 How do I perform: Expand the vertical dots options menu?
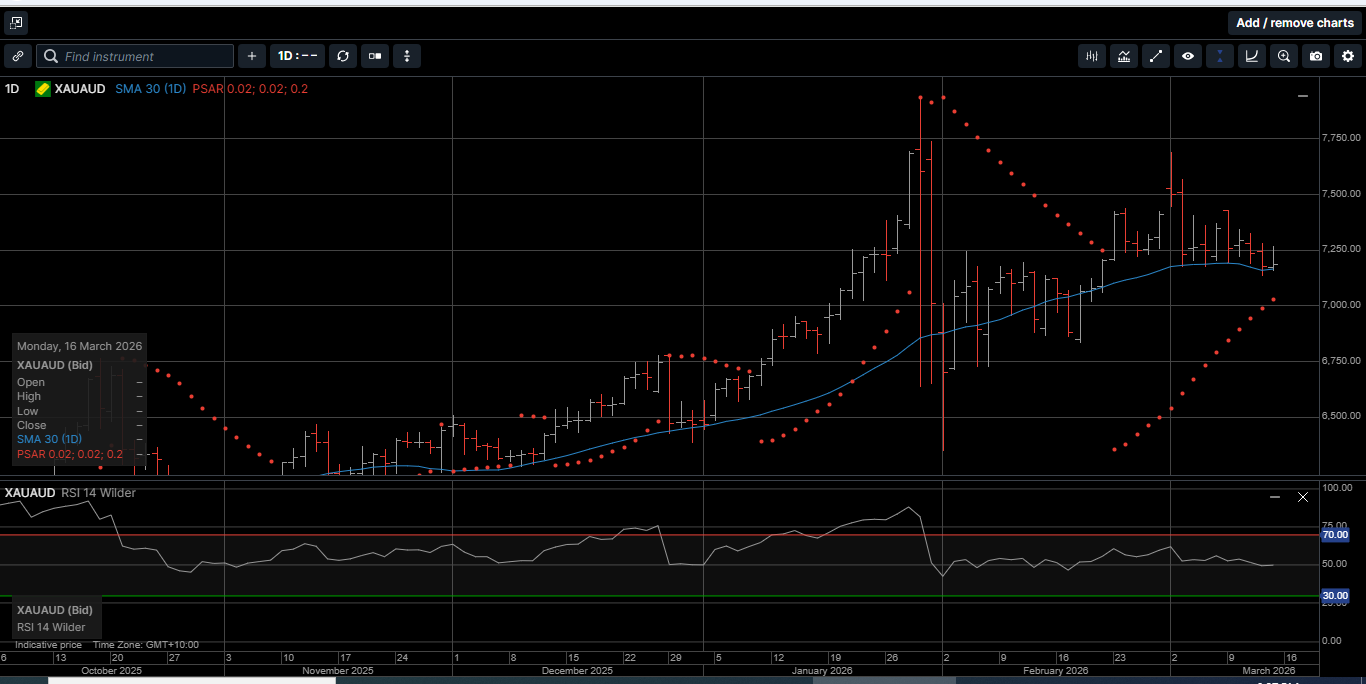click(407, 56)
